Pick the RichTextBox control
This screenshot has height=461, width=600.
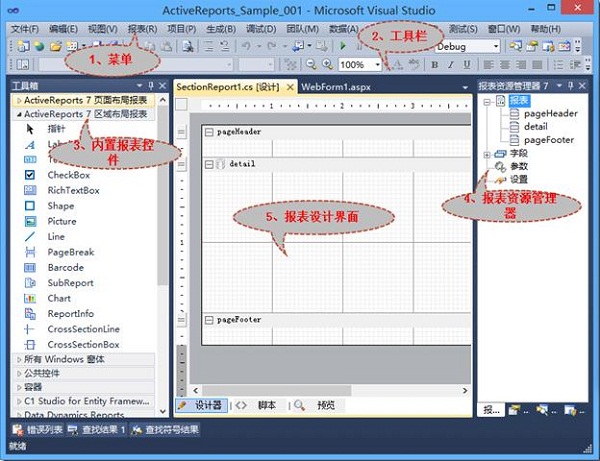pyautogui.click(x=73, y=190)
